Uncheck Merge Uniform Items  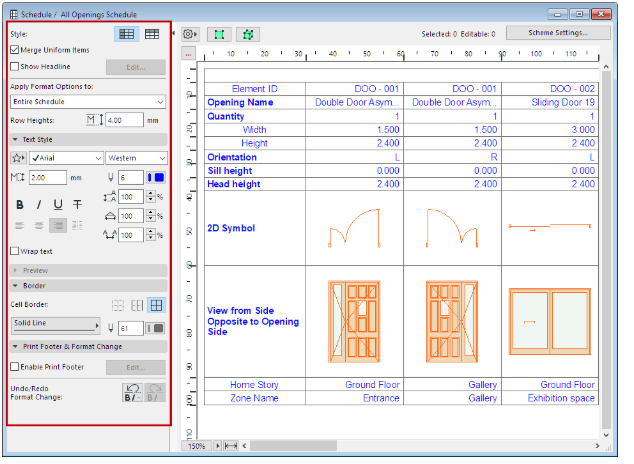pyautogui.click(x=15, y=50)
